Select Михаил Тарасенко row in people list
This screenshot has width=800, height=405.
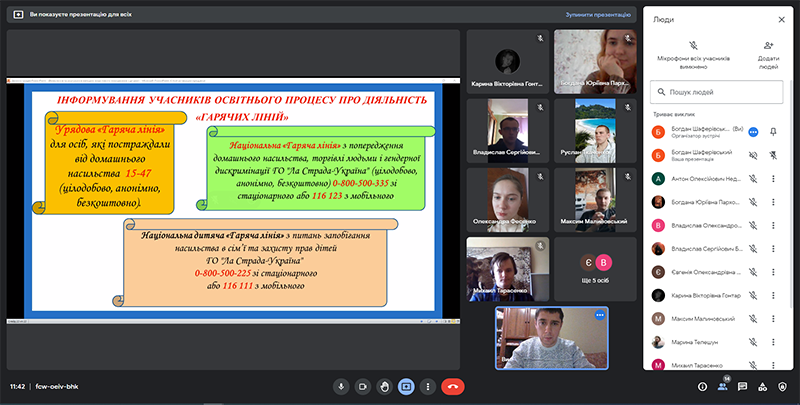coord(716,364)
